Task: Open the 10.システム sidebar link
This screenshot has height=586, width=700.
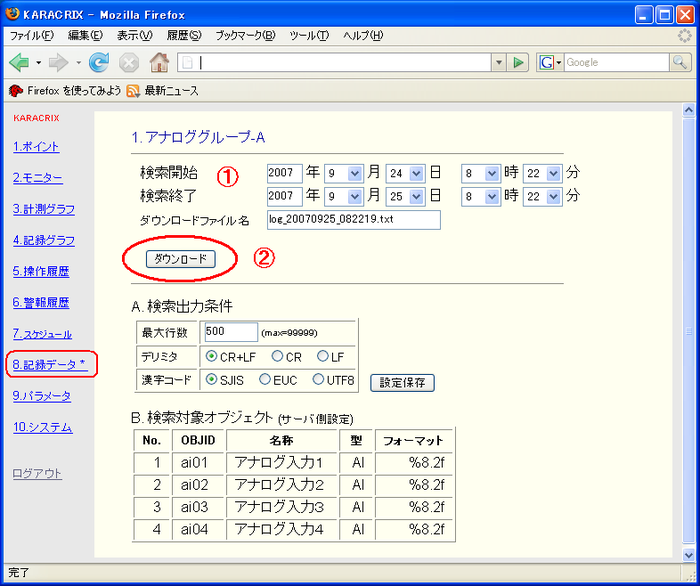Action: (43, 427)
